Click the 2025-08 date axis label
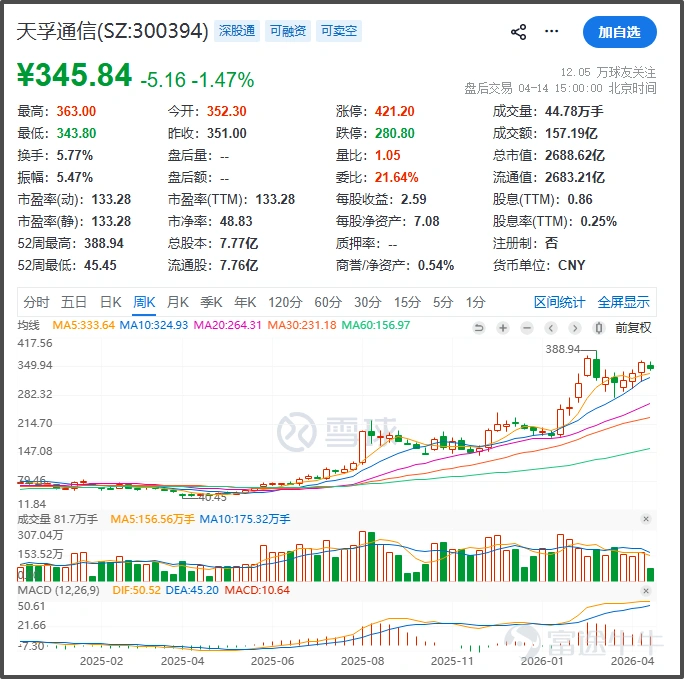This screenshot has height=679, width=684. pyautogui.click(x=362, y=661)
